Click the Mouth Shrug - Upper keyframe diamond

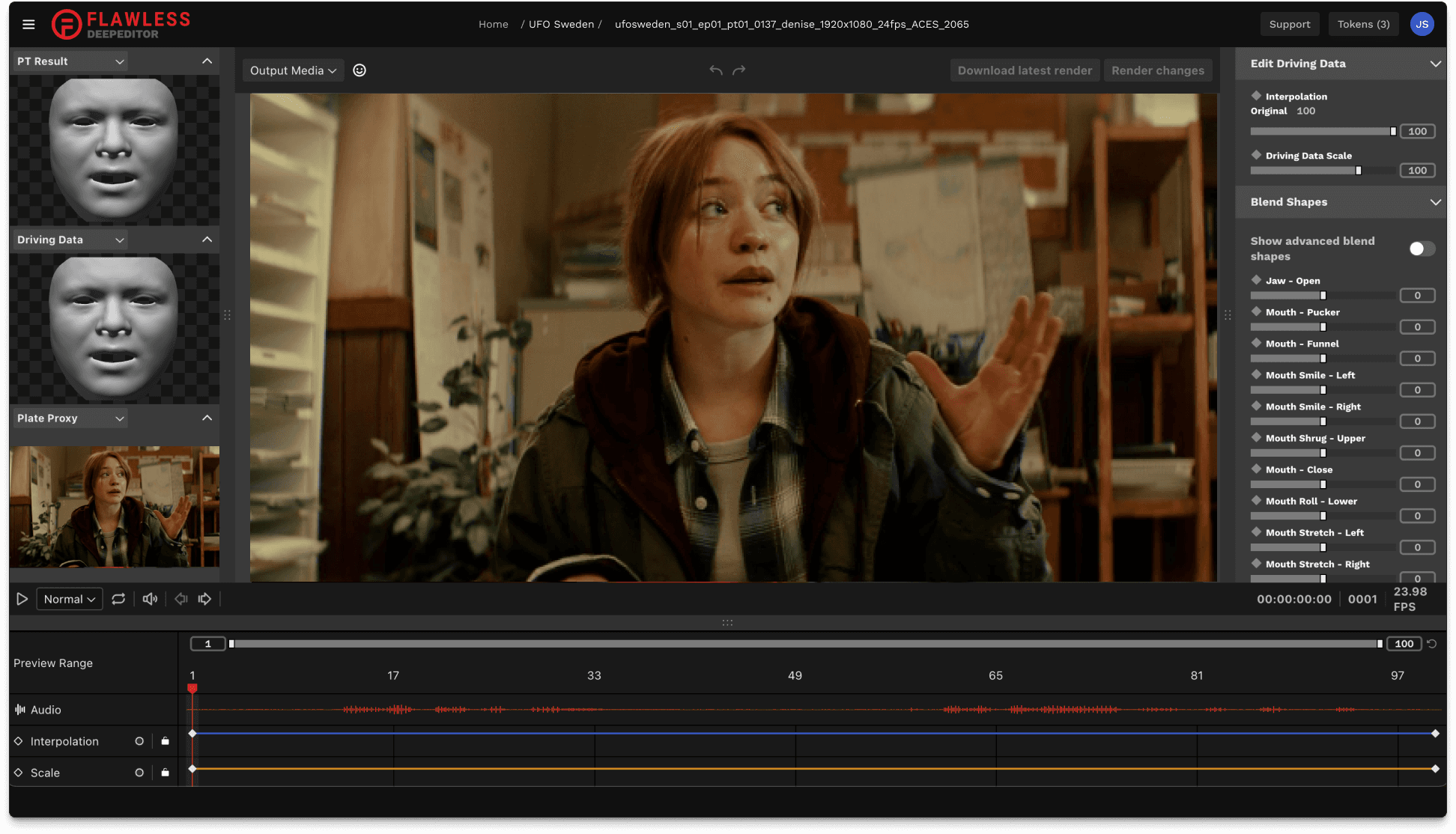click(x=1256, y=437)
